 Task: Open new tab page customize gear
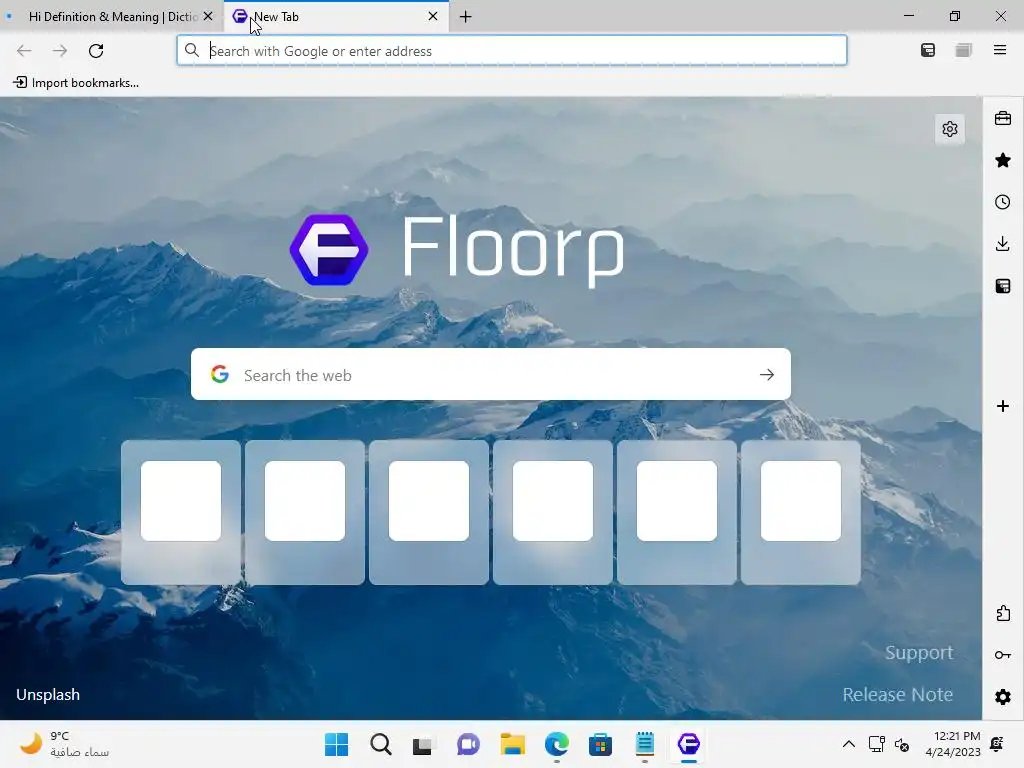click(x=950, y=129)
